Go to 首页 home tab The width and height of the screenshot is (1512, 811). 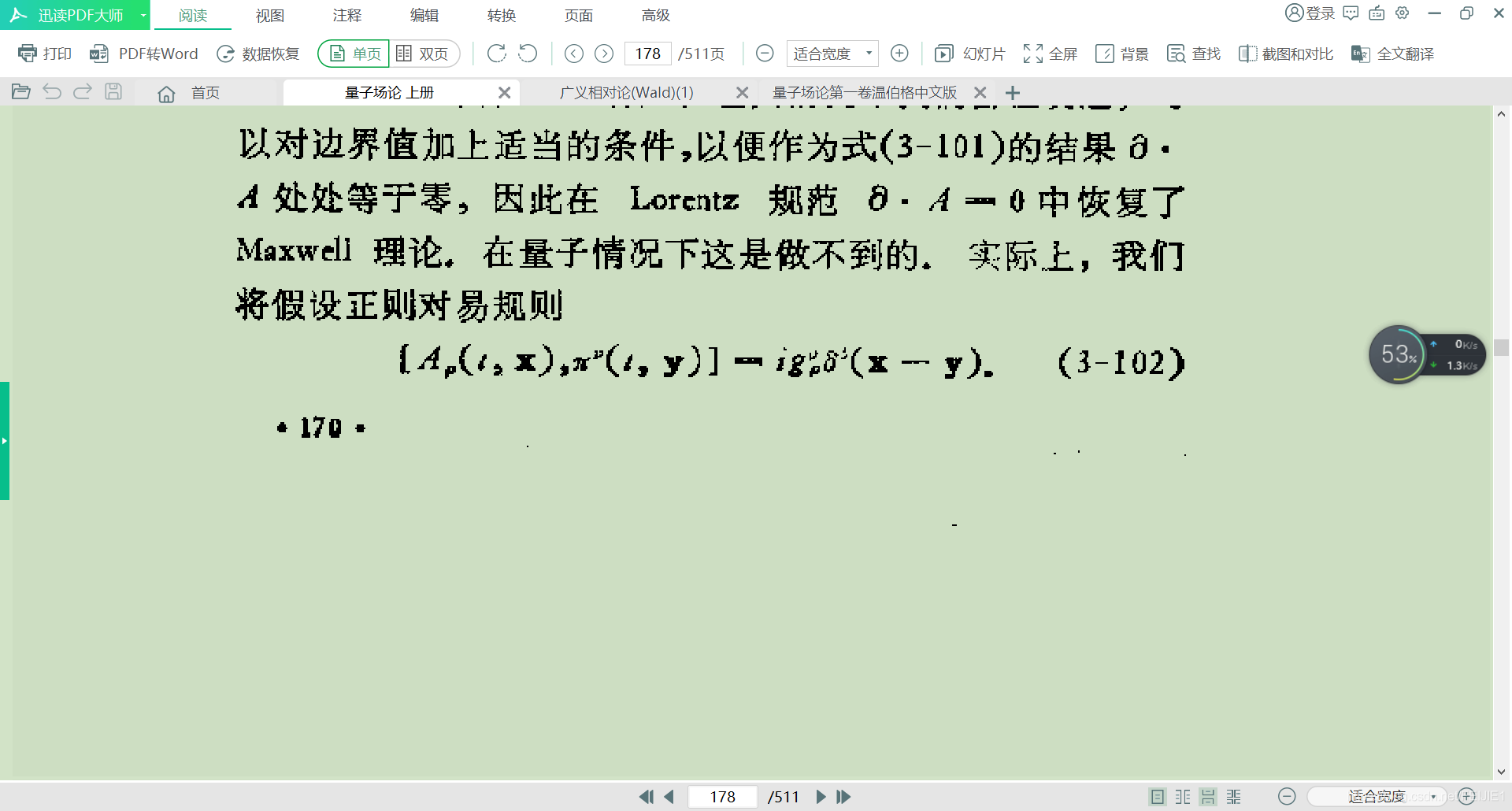click(189, 93)
